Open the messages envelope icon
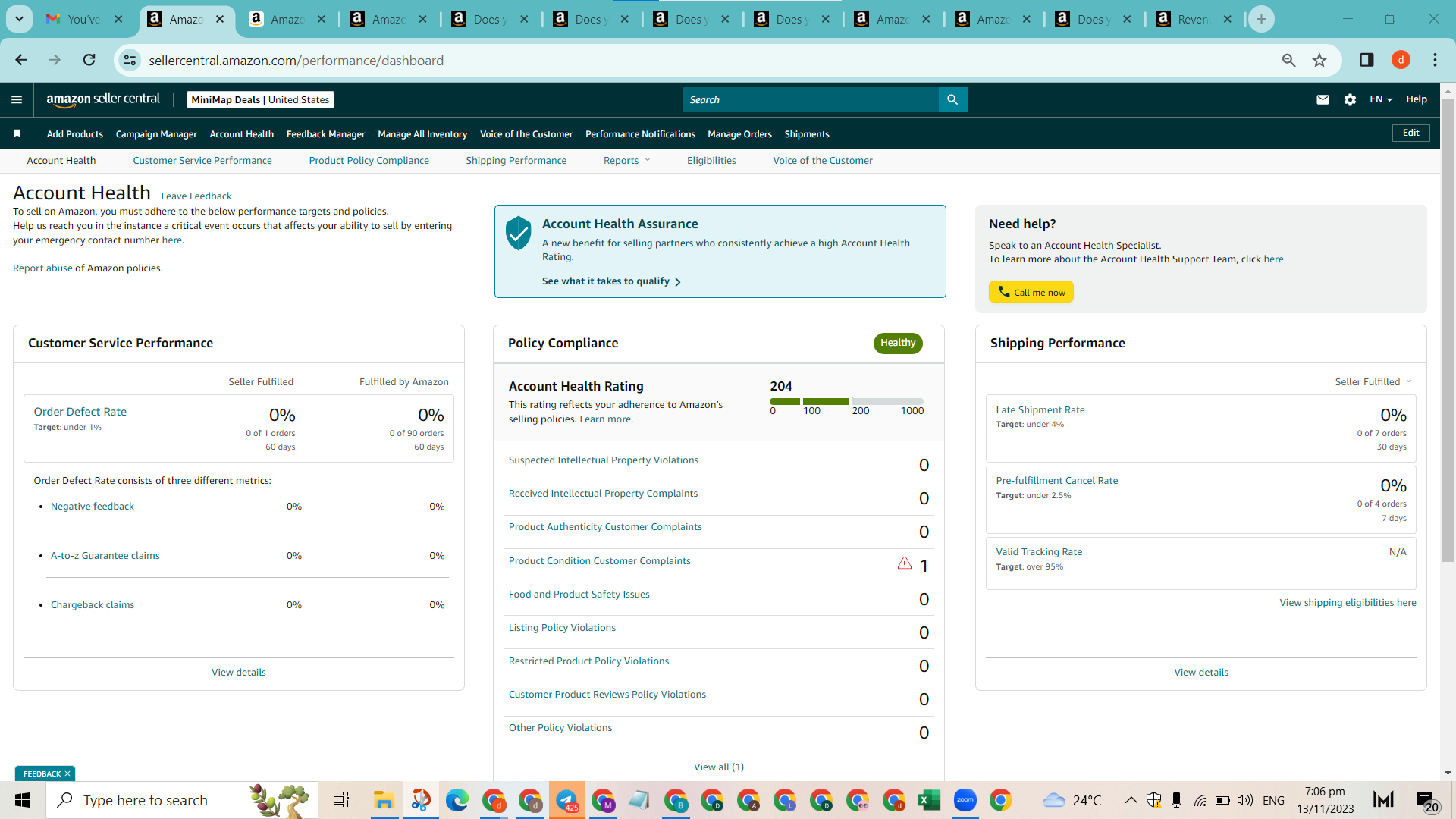 click(x=1323, y=99)
